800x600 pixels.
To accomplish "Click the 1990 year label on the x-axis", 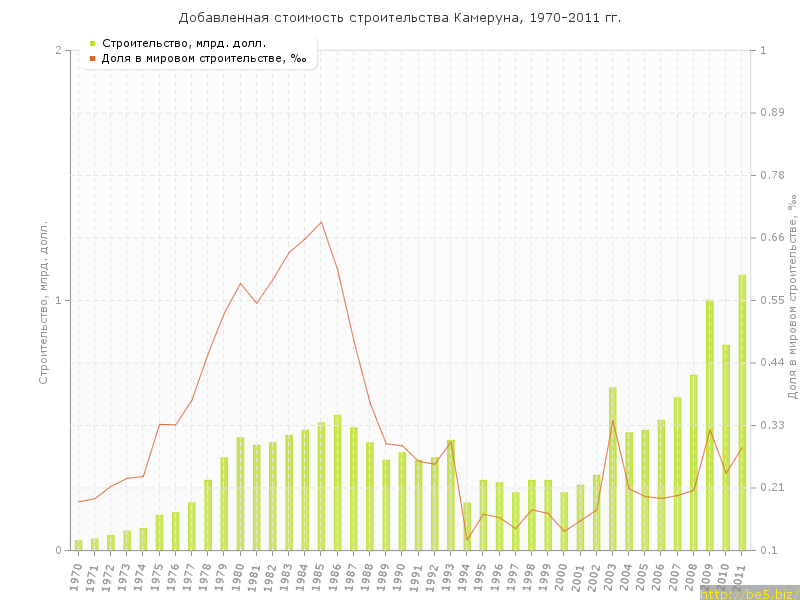I will click(400, 577).
